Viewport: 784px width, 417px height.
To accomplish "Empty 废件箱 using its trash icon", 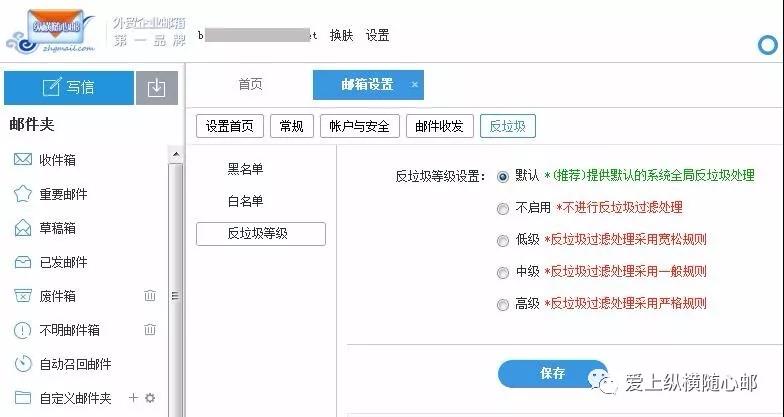I will pyautogui.click(x=150, y=296).
